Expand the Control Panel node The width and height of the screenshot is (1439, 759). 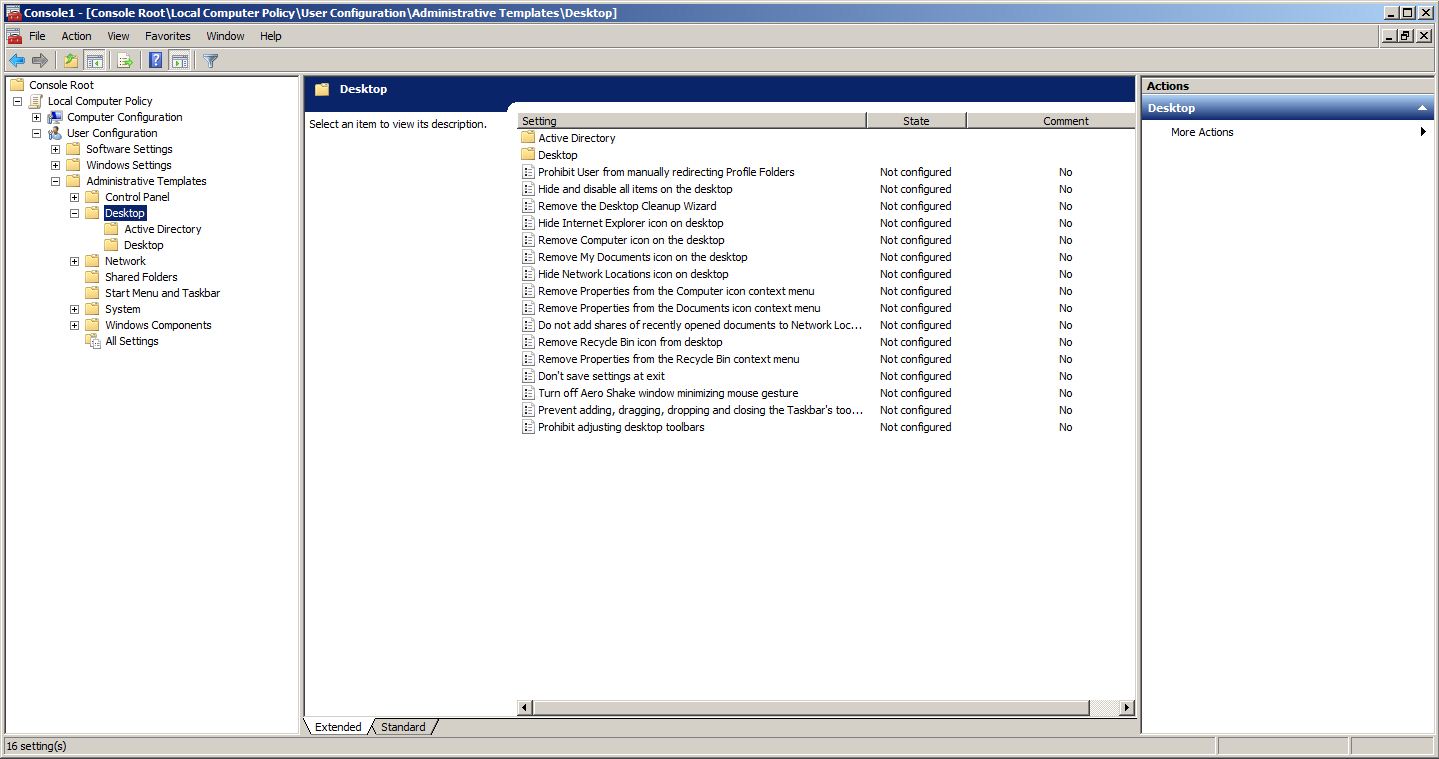74,197
